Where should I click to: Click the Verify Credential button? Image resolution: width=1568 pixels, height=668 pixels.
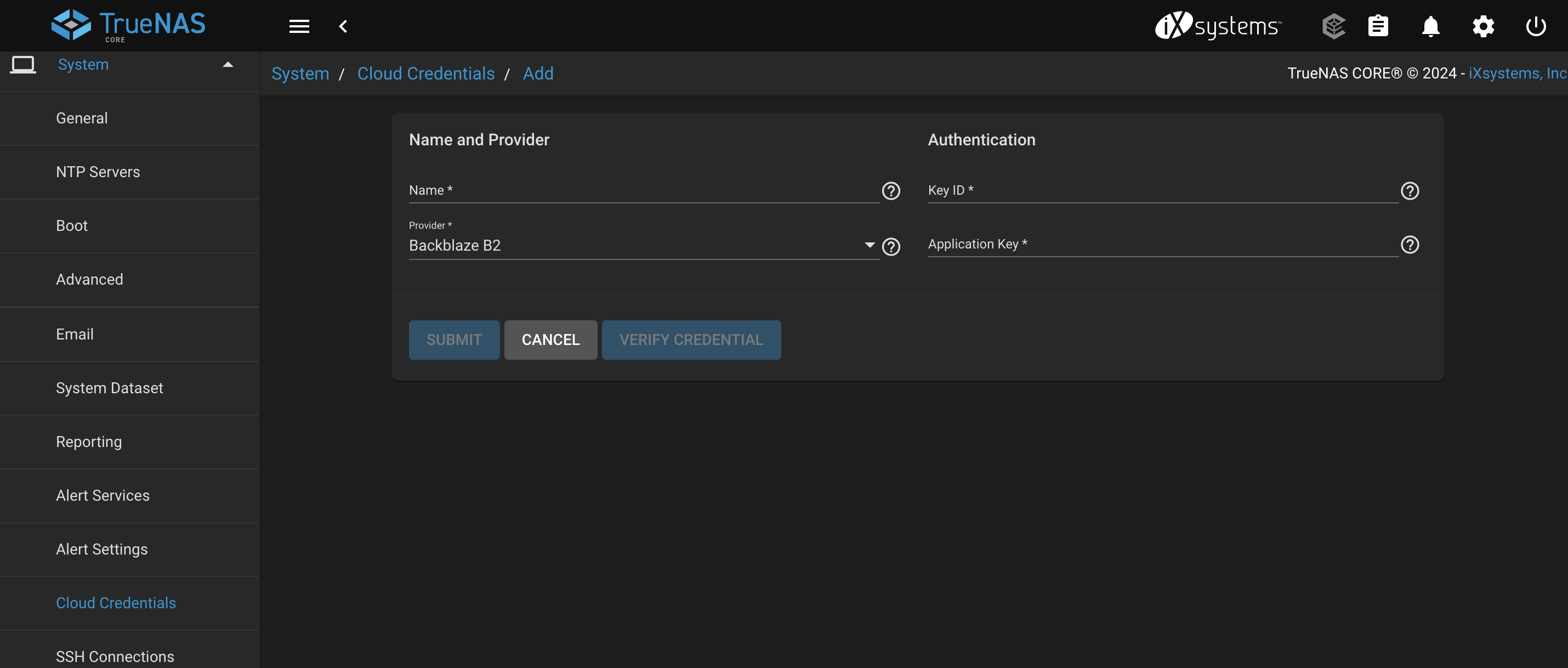(691, 340)
